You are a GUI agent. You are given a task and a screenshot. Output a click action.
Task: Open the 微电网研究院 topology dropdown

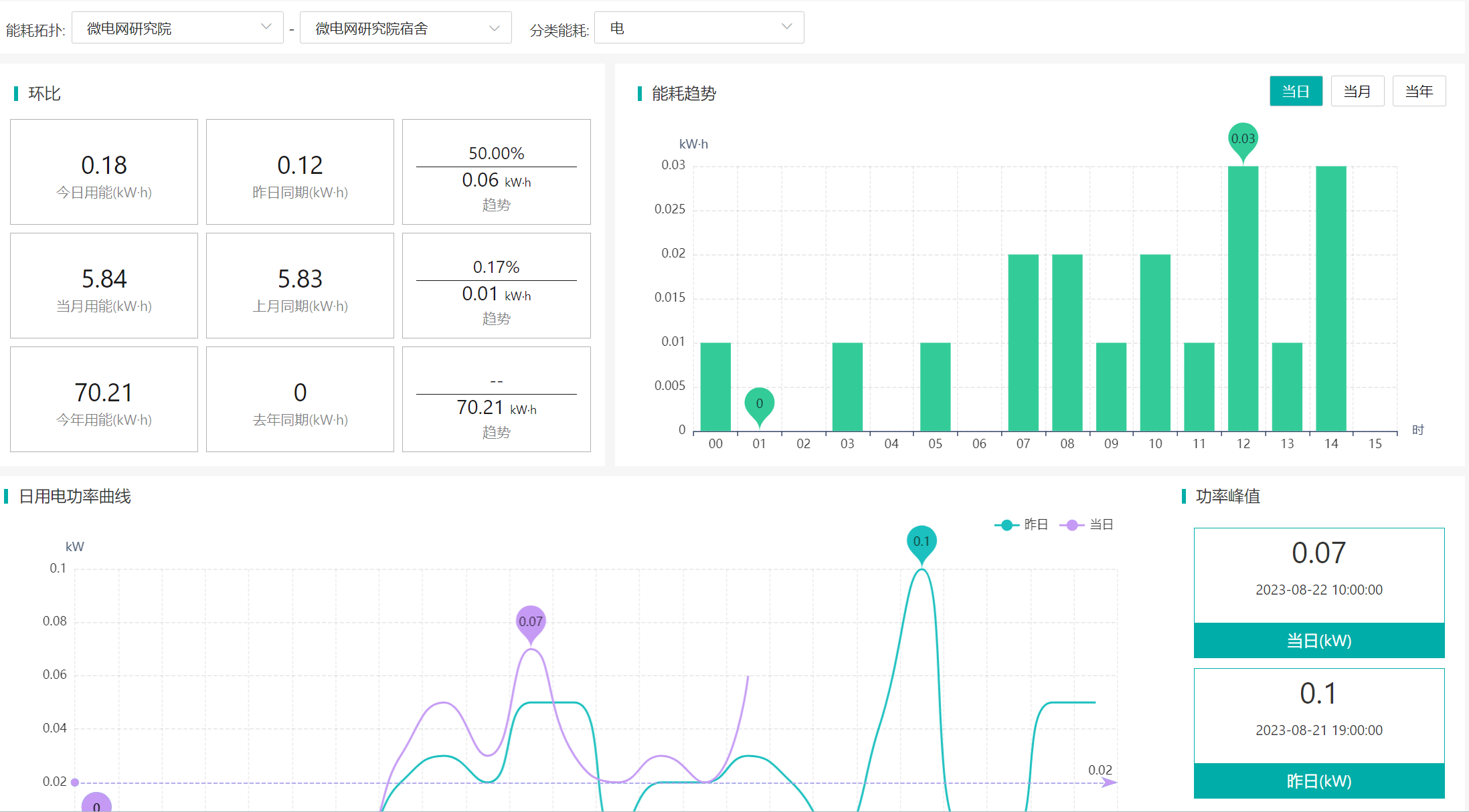tap(177, 28)
